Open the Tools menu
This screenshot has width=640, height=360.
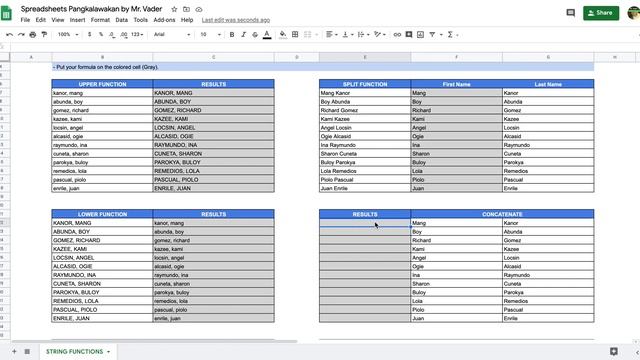click(x=140, y=20)
